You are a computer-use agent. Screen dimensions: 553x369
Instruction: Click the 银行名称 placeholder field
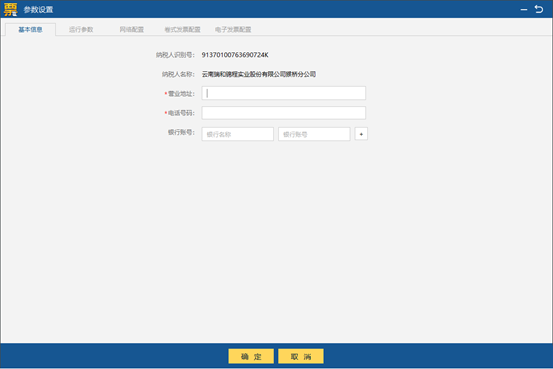coord(238,134)
